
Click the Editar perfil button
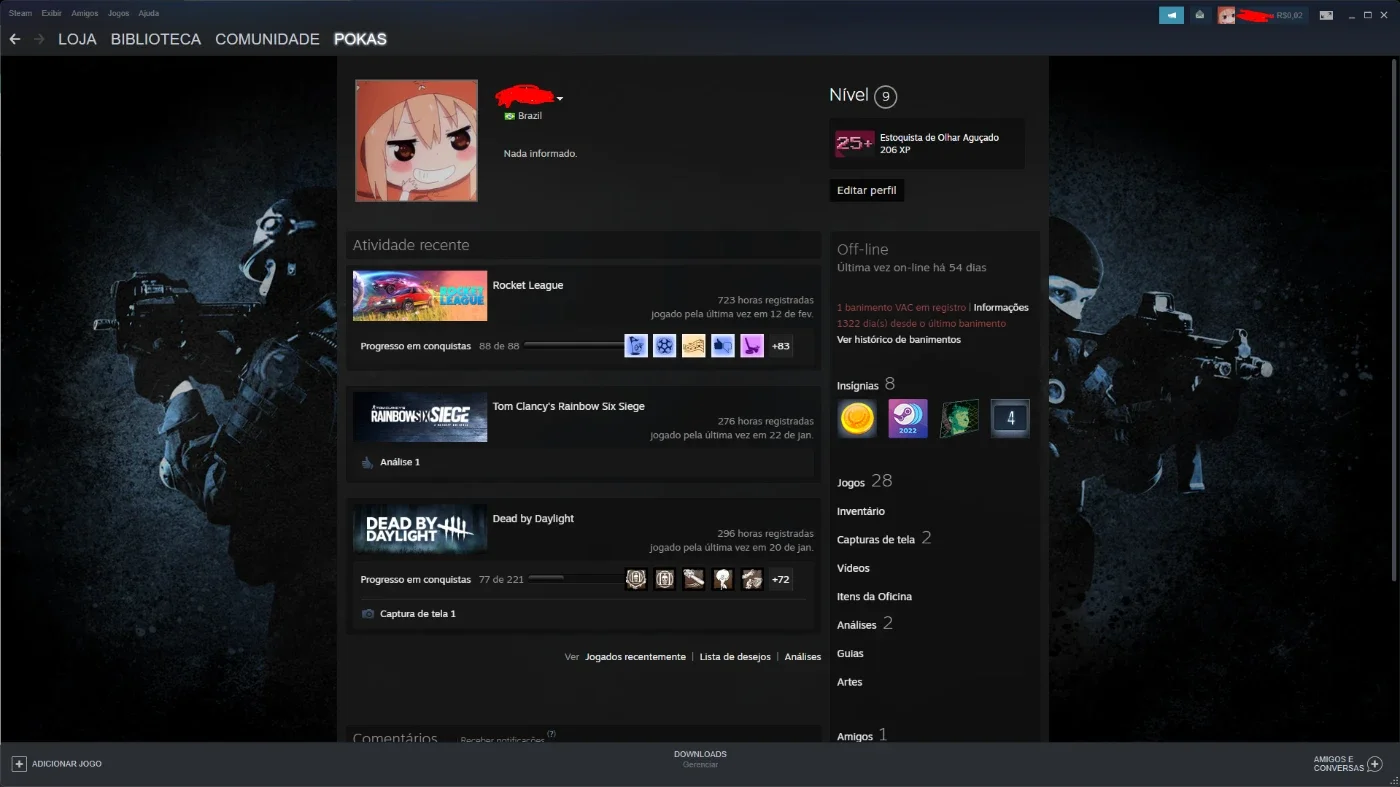point(866,190)
